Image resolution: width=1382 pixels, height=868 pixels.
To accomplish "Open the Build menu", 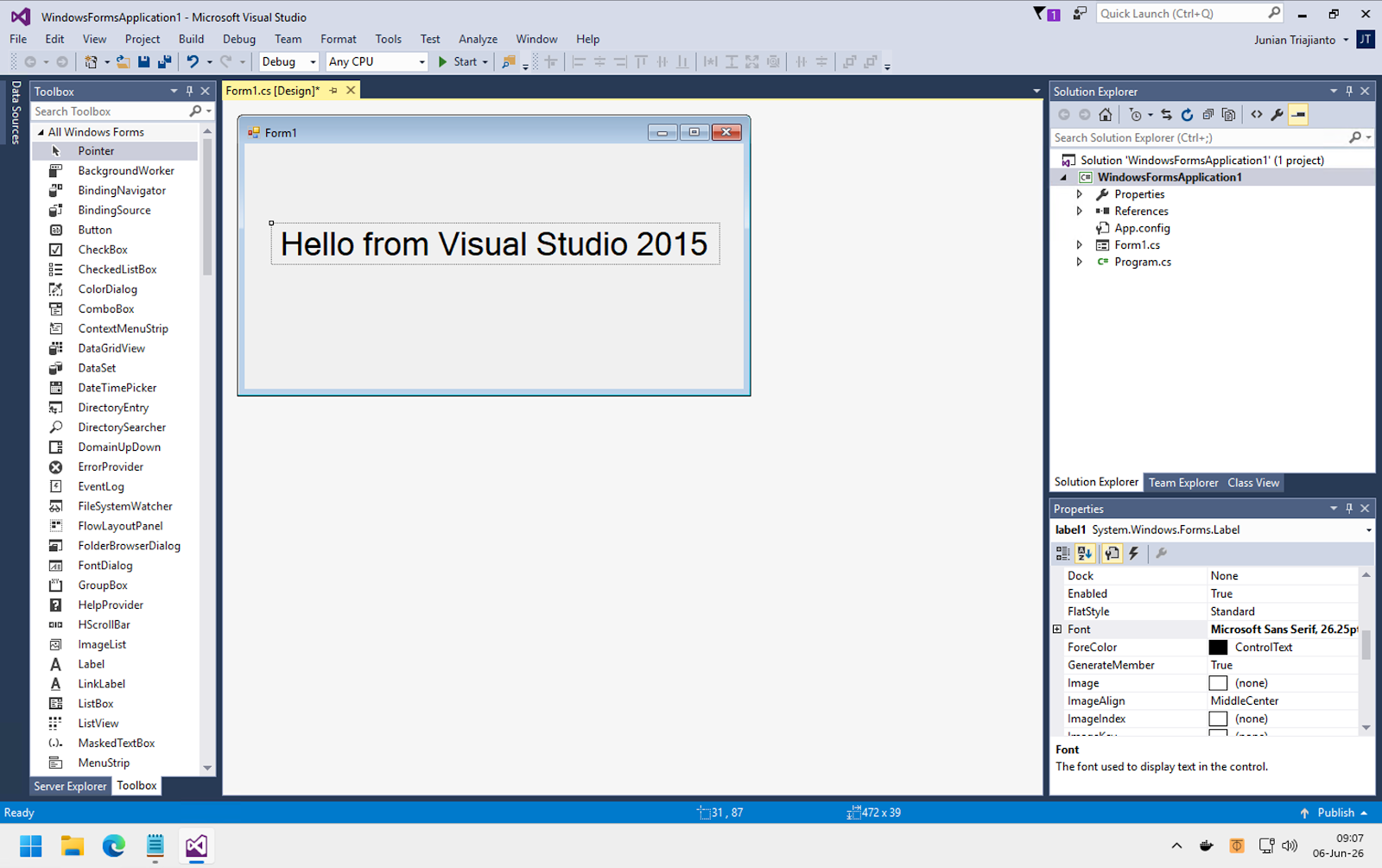I will 191,39.
